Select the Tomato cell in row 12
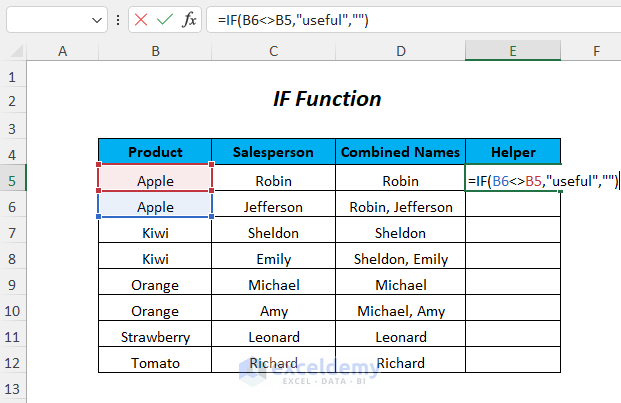 click(x=155, y=363)
